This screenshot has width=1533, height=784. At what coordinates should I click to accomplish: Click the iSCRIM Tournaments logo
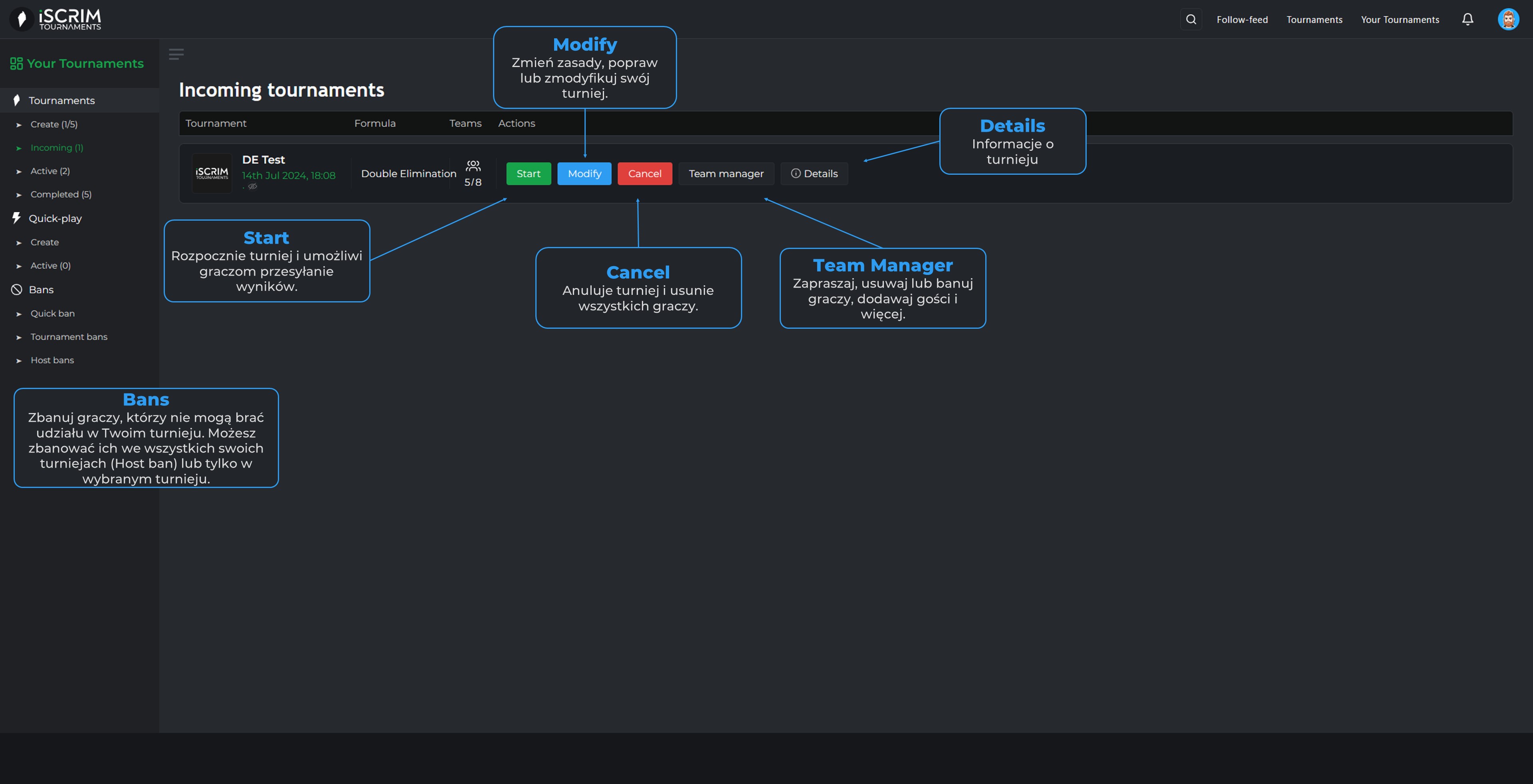(x=56, y=19)
